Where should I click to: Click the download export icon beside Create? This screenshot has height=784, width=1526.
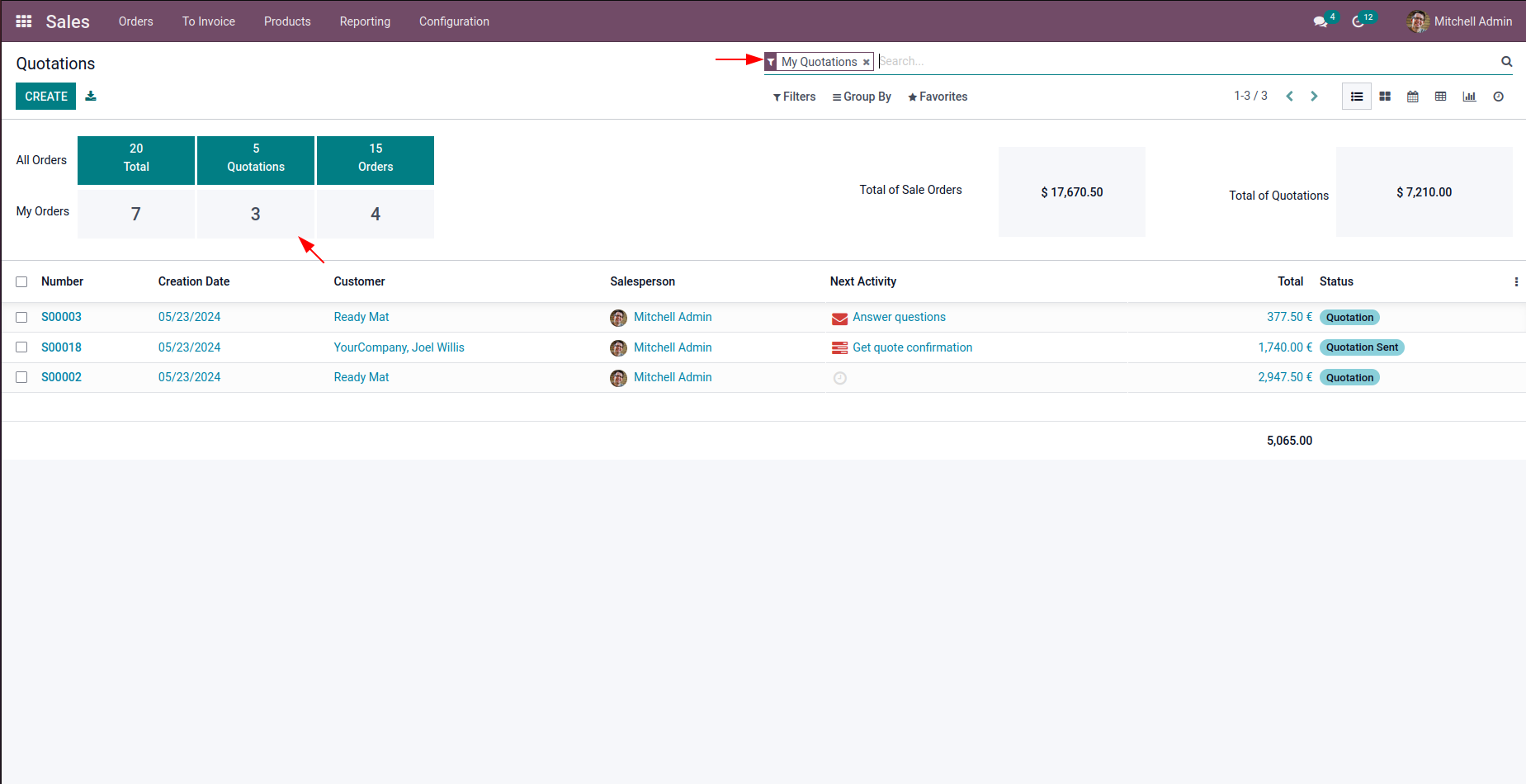click(x=91, y=97)
